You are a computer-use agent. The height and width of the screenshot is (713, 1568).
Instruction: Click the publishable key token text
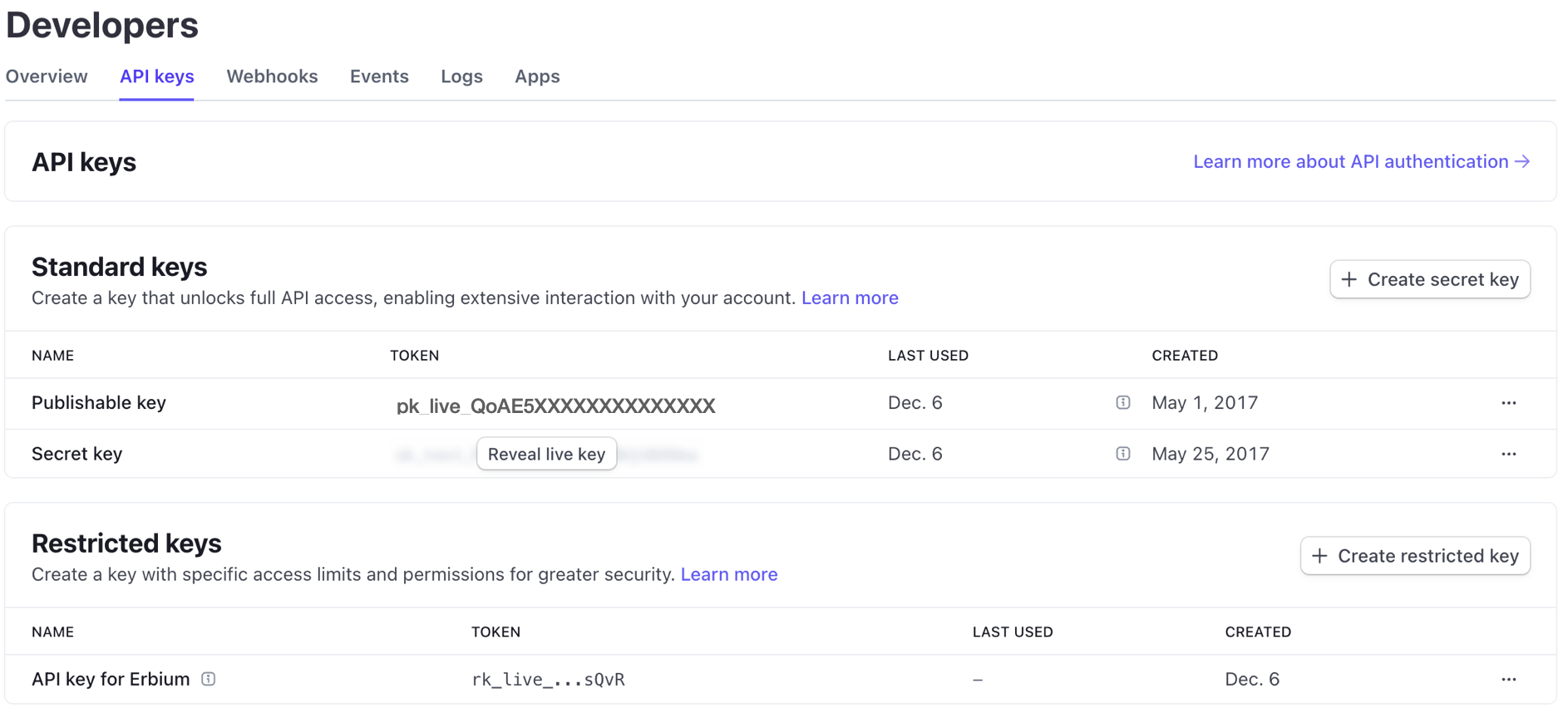555,406
